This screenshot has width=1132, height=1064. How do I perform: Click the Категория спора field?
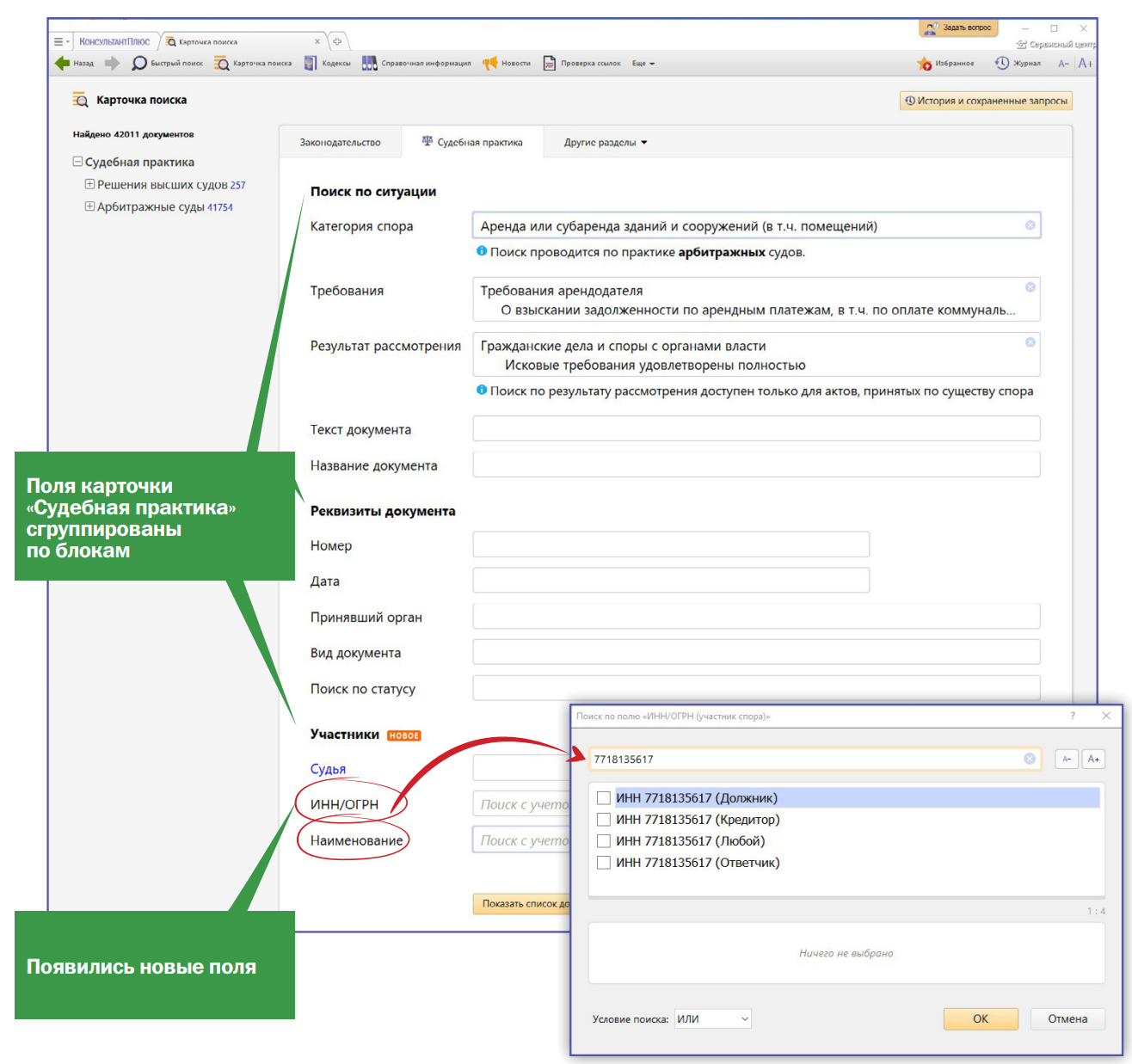[x=756, y=225]
